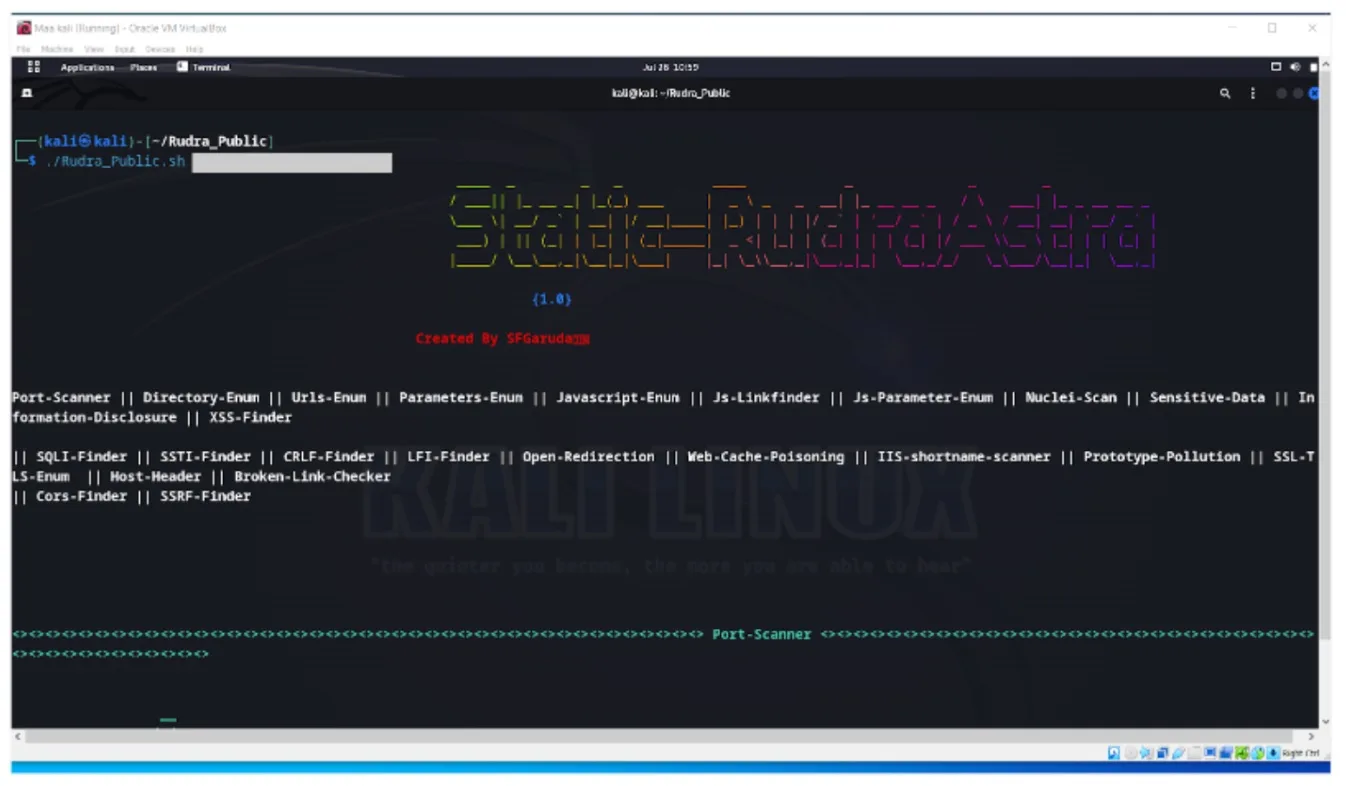Screen dimensions: 1346x786
Task: Open the terminal three-dots options menu
Action: point(1253,93)
